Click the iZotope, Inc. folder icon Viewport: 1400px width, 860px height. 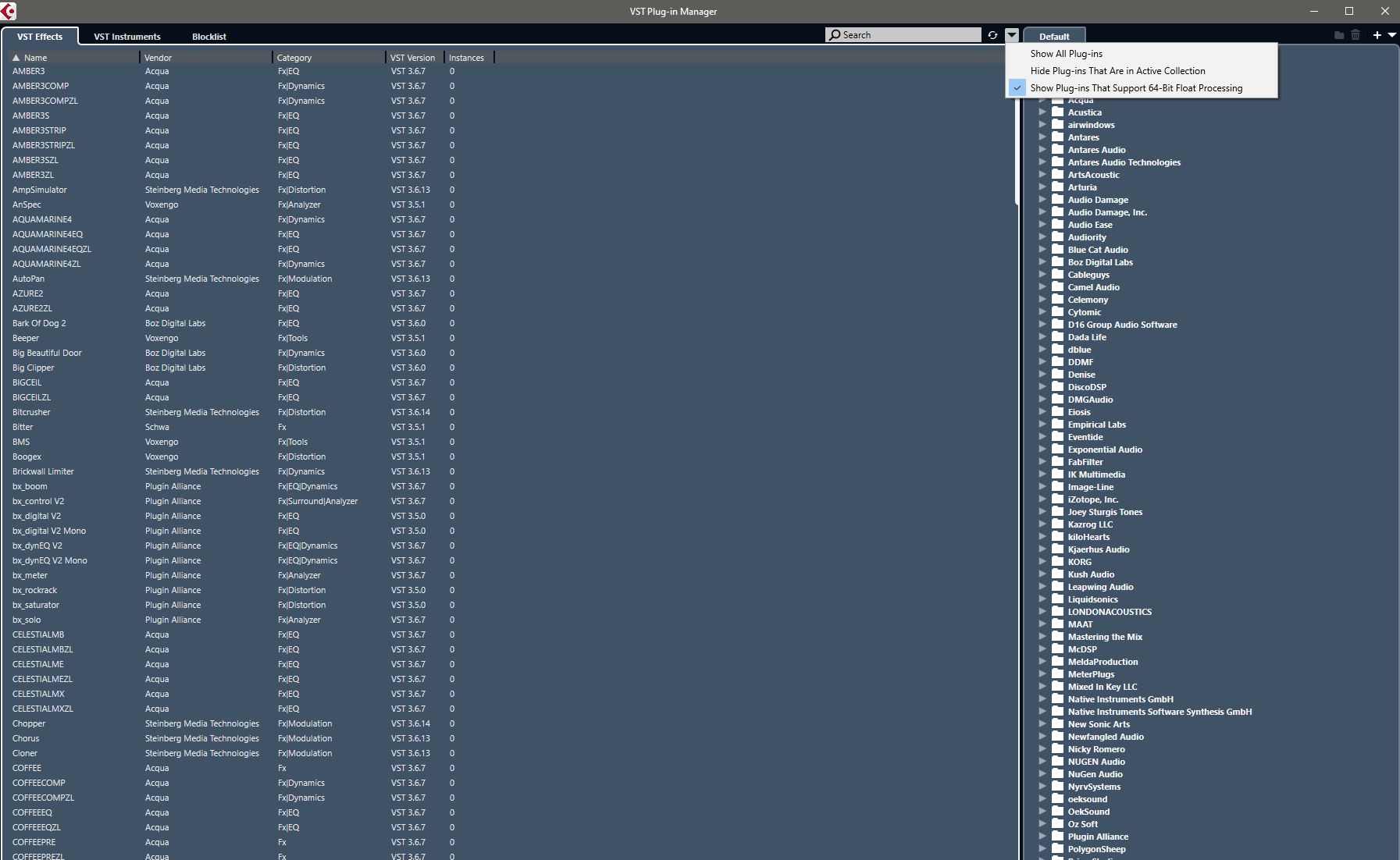tap(1058, 499)
